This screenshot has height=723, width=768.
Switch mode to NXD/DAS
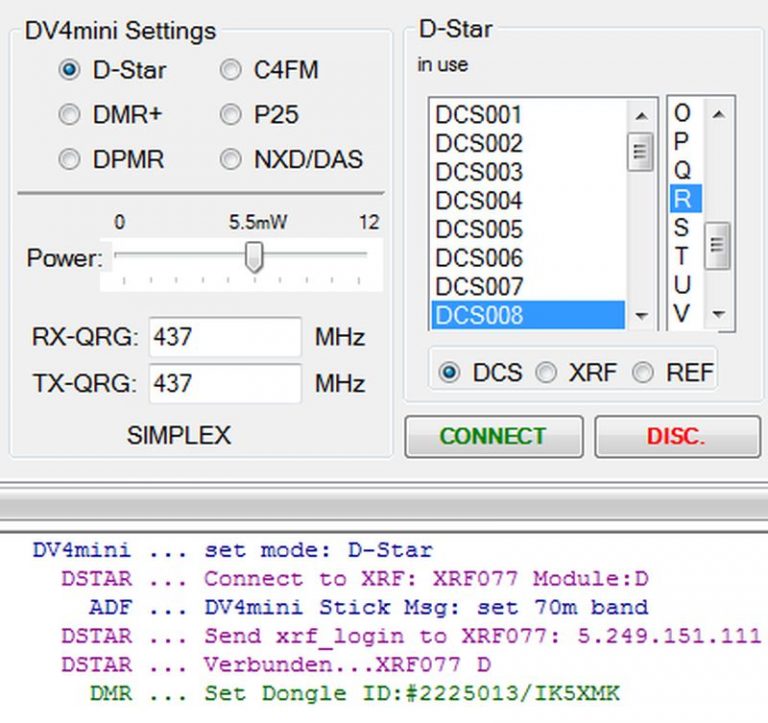click(230, 159)
